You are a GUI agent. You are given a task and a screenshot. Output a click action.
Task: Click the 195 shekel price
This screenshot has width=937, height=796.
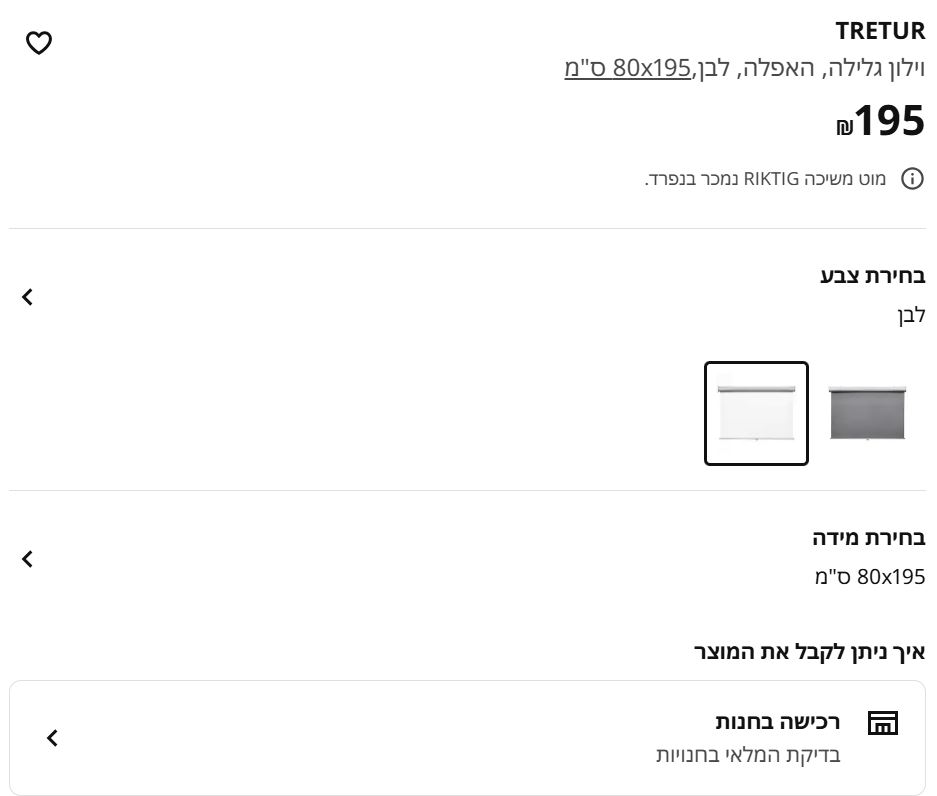pyautogui.click(x=880, y=121)
